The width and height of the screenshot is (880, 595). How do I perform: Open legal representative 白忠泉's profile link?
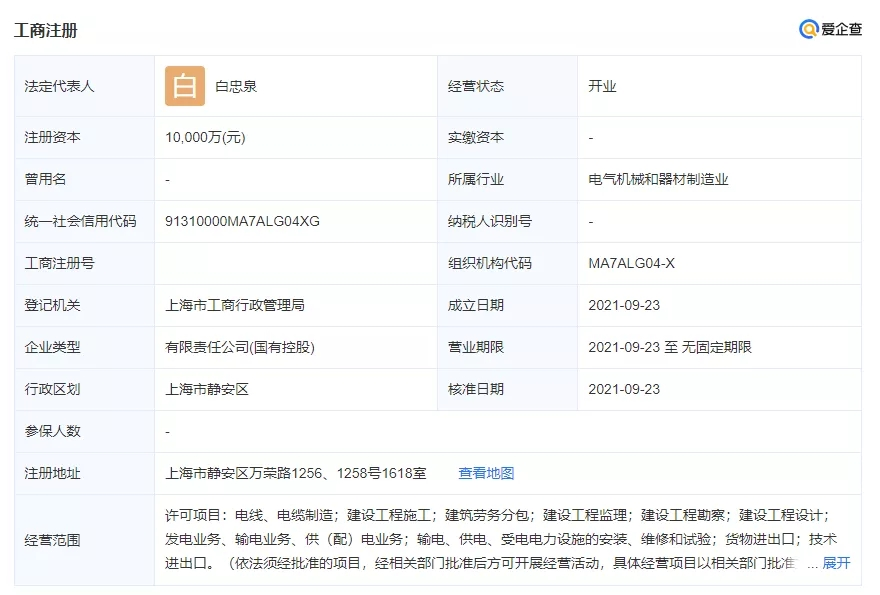point(236,86)
